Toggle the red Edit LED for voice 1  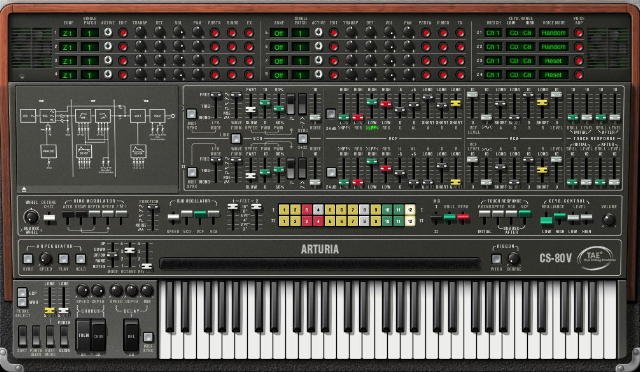click(122, 33)
